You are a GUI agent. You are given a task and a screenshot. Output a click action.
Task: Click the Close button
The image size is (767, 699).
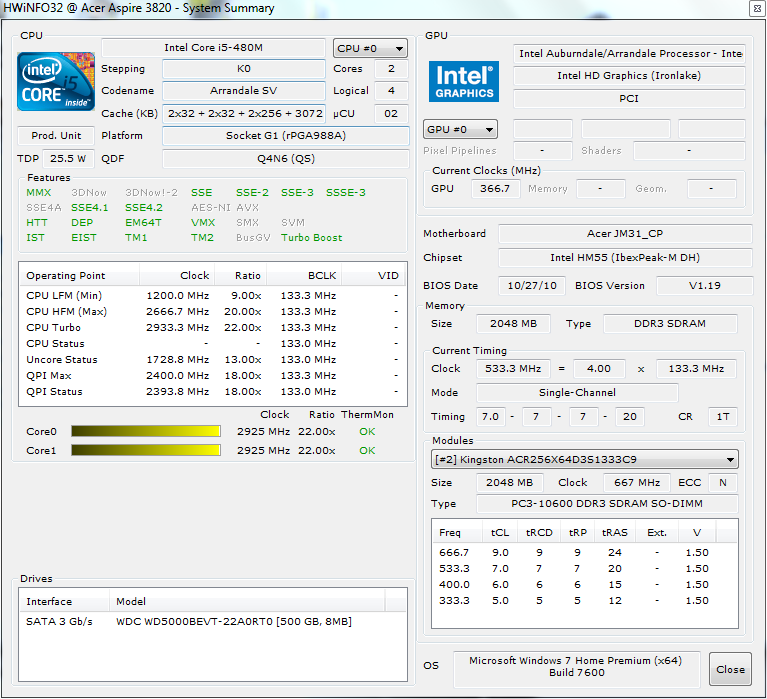[x=730, y=669]
